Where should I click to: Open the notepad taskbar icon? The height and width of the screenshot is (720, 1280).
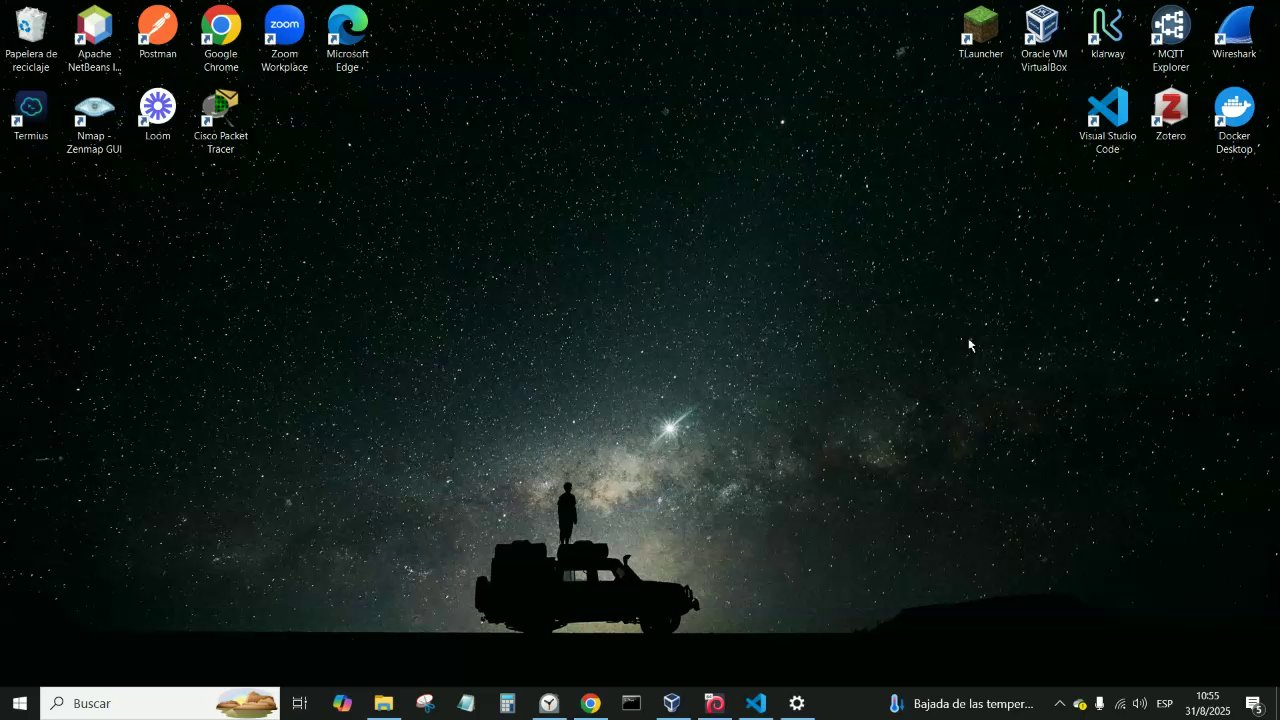pos(467,703)
